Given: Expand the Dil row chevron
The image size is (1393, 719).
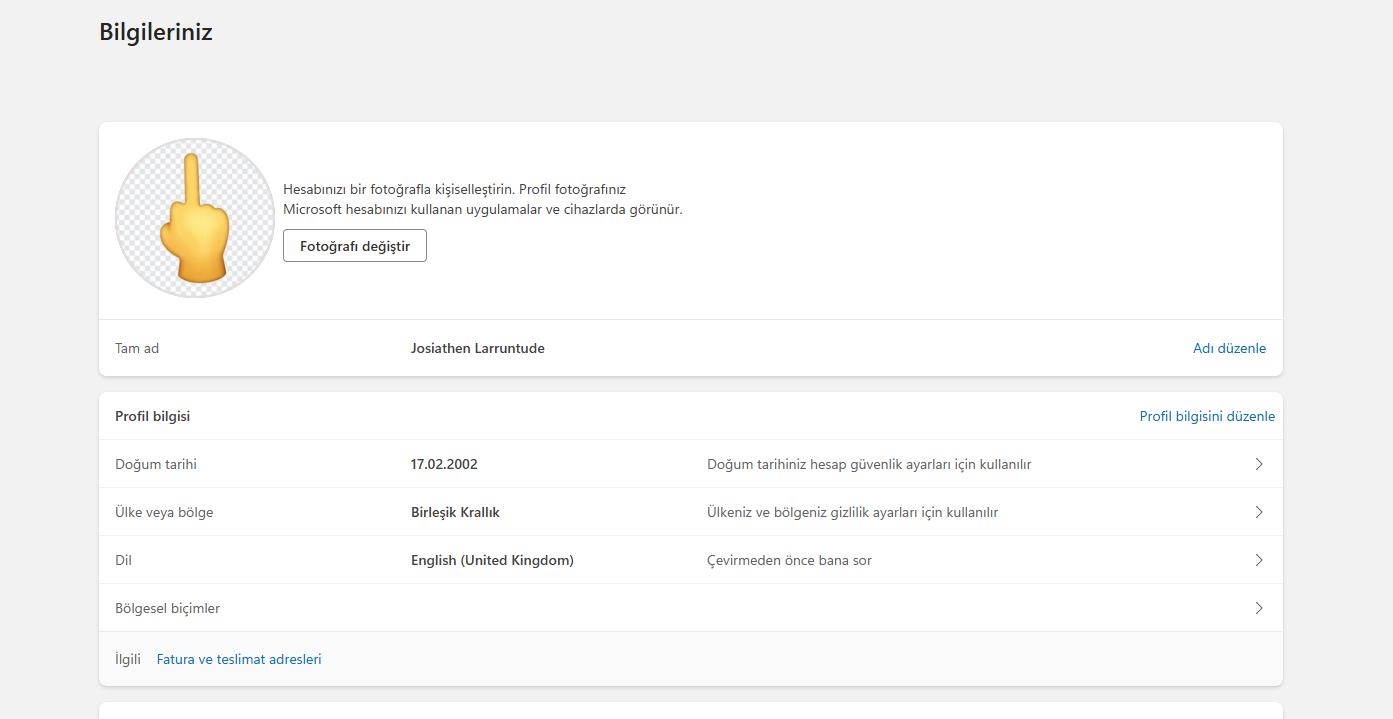Looking at the screenshot, I should (x=1259, y=560).
